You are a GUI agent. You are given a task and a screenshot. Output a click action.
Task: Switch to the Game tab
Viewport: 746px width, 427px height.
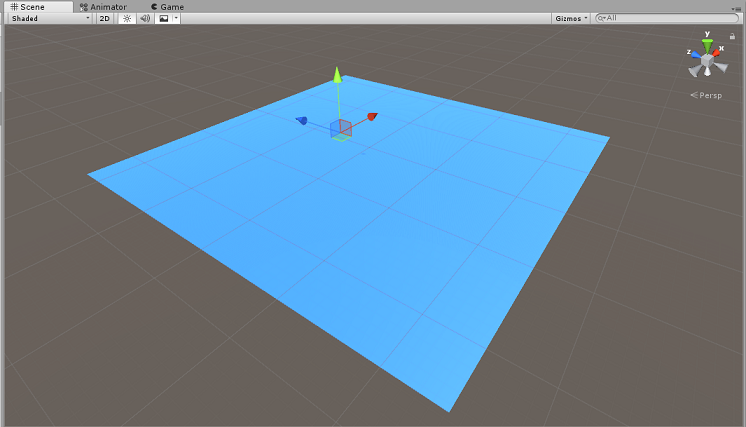[167, 6]
